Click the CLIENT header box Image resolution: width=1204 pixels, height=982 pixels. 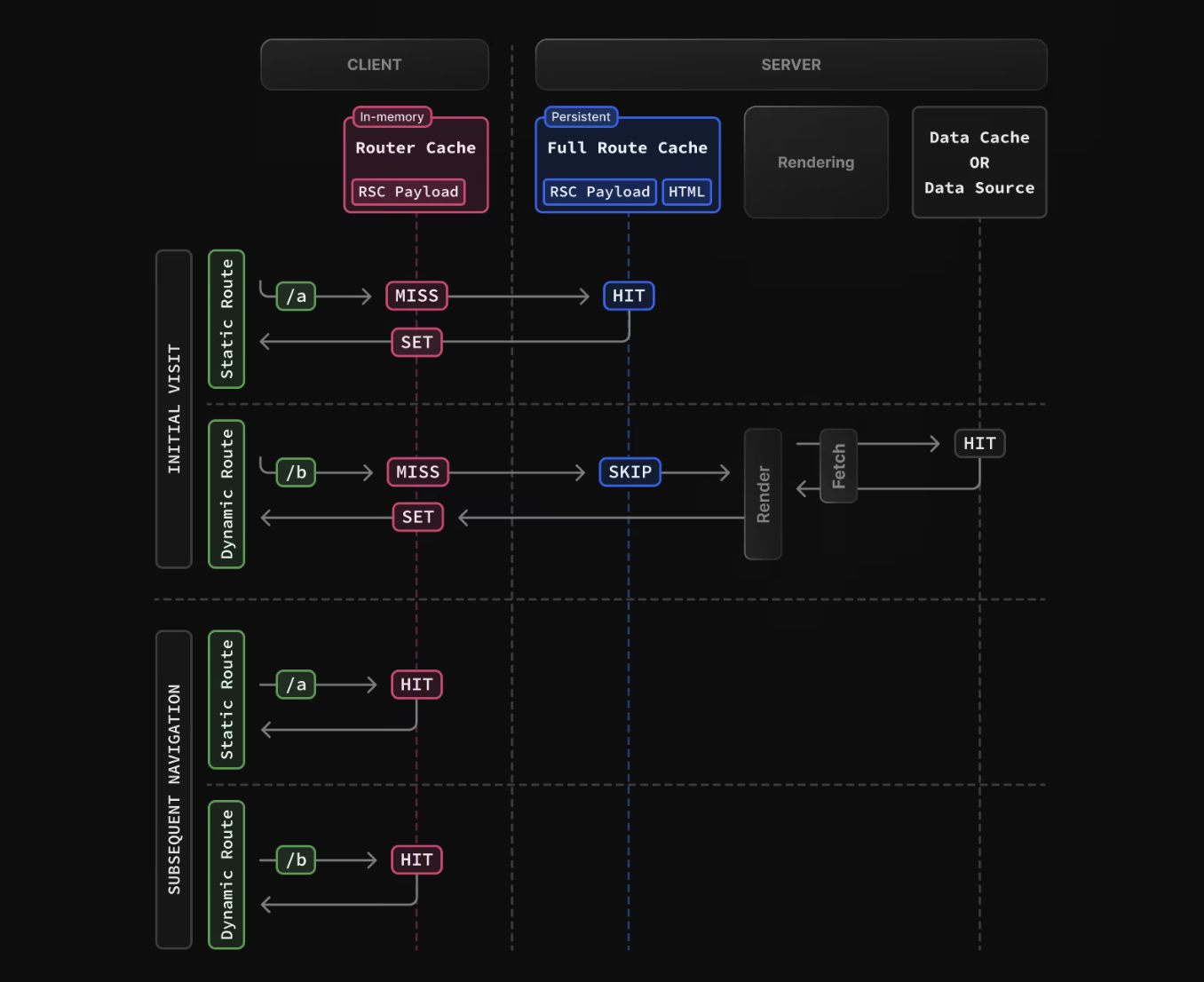pos(374,65)
